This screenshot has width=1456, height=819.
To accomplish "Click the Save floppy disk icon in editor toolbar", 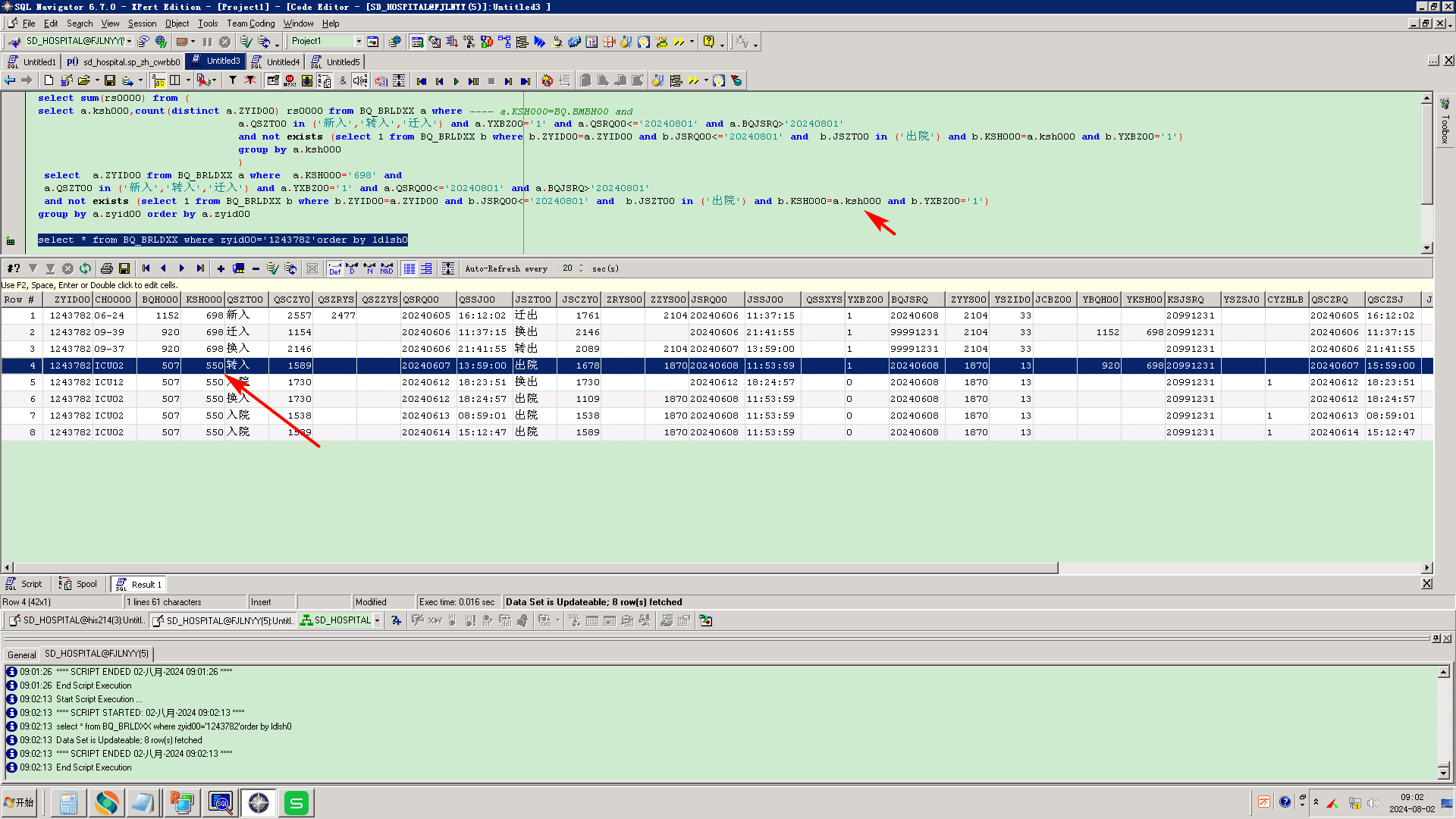I will (110, 80).
